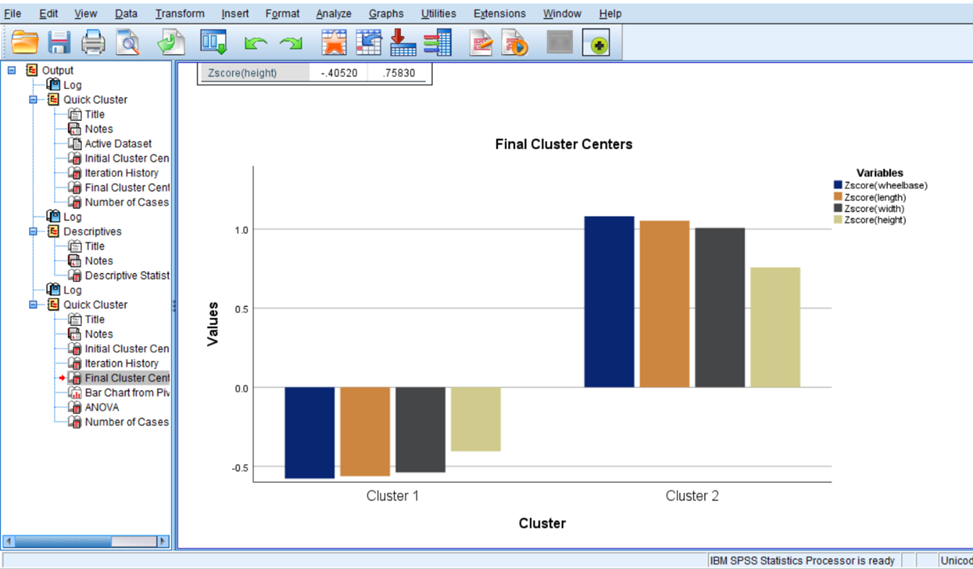Click Zscore(height) beige legend swatch
The image size is (973, 569).
click(838, 220)
